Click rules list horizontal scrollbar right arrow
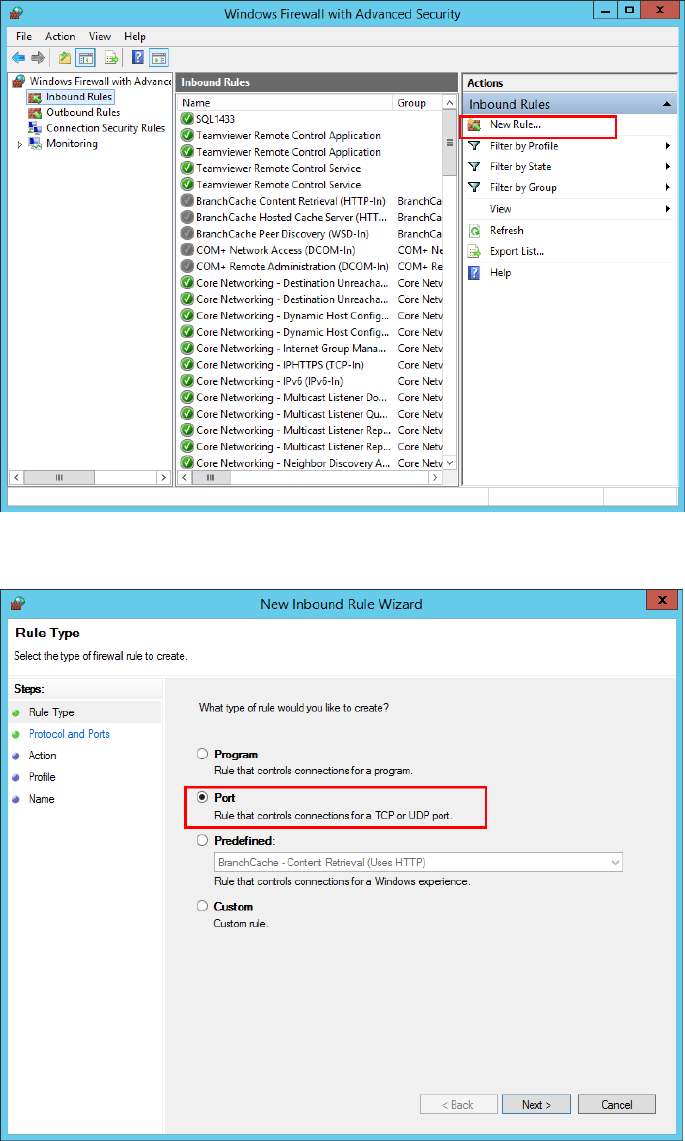Screen dimensions: 685x1141 435,478
